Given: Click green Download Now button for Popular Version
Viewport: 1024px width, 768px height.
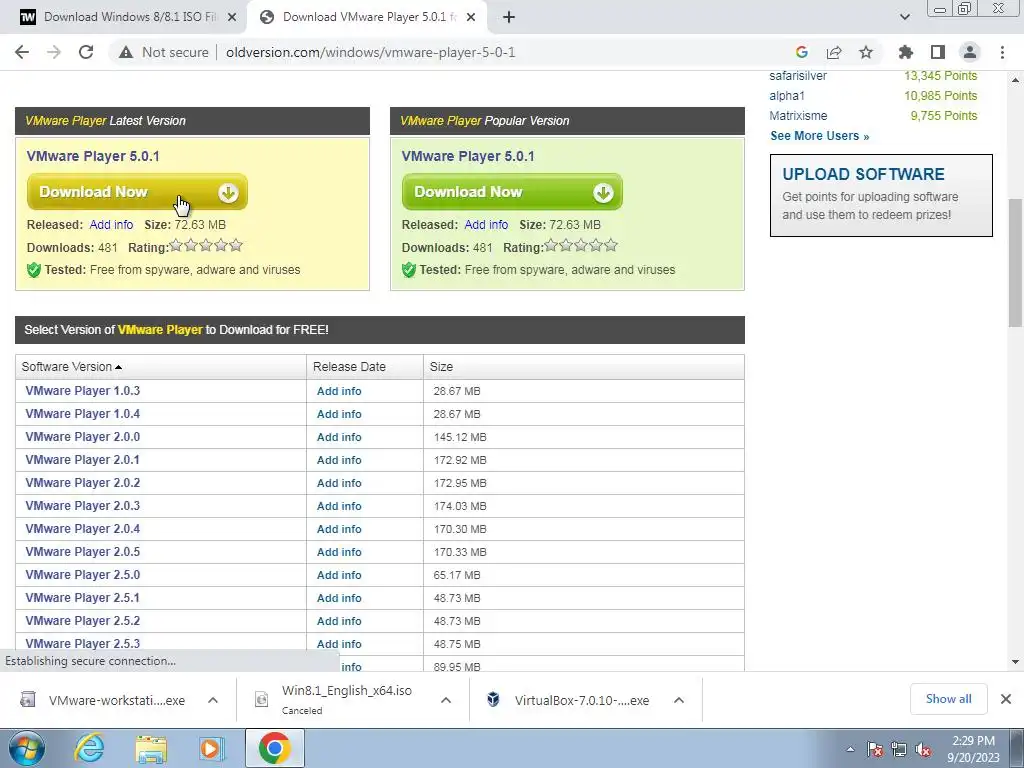Looking at the screenshot, I should [x=512, y=192].
